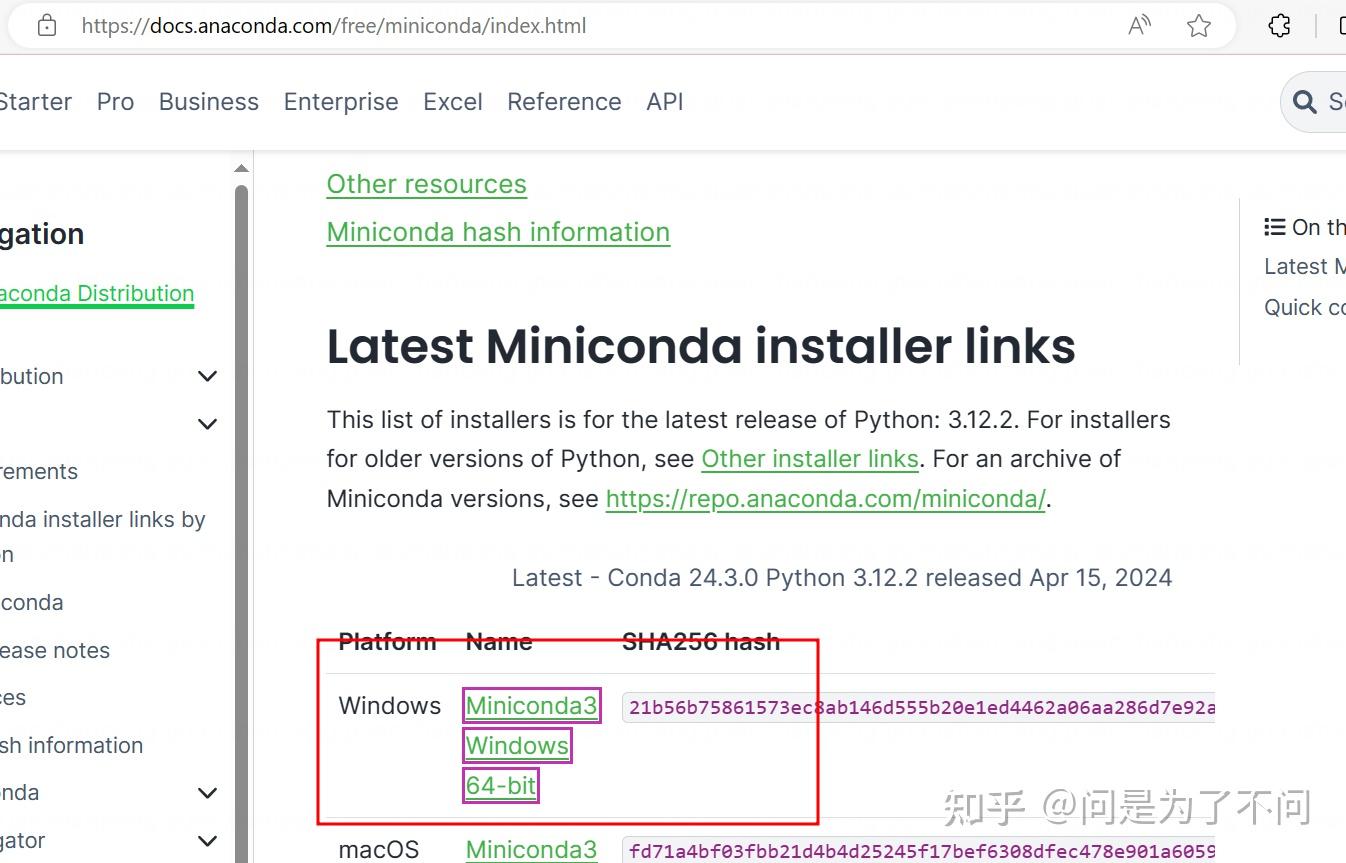The height and width of the screenshot is (863, 1346).
Task: Click the search magnifier icon
Action: click(1305, 101)
